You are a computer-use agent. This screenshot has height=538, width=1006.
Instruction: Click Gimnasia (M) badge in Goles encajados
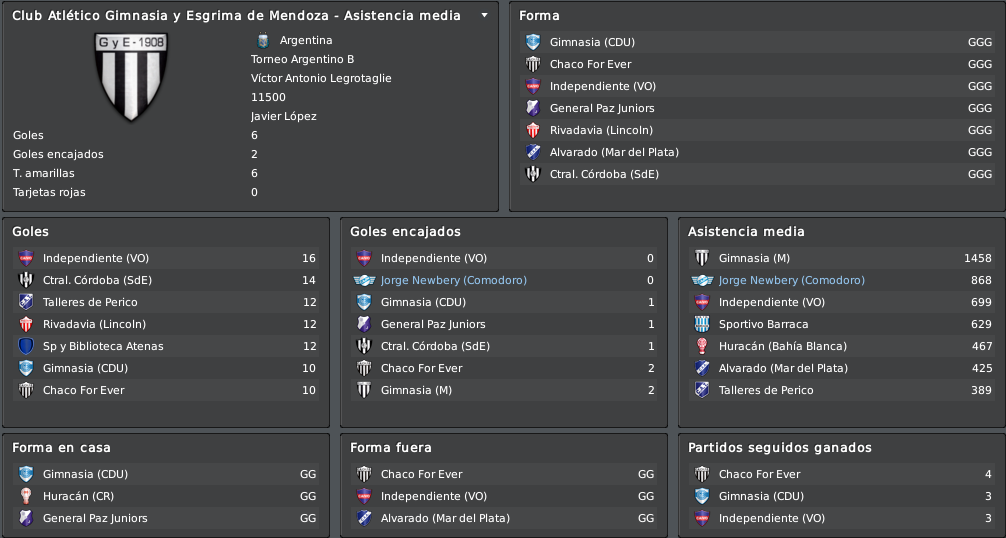[364, 390]
